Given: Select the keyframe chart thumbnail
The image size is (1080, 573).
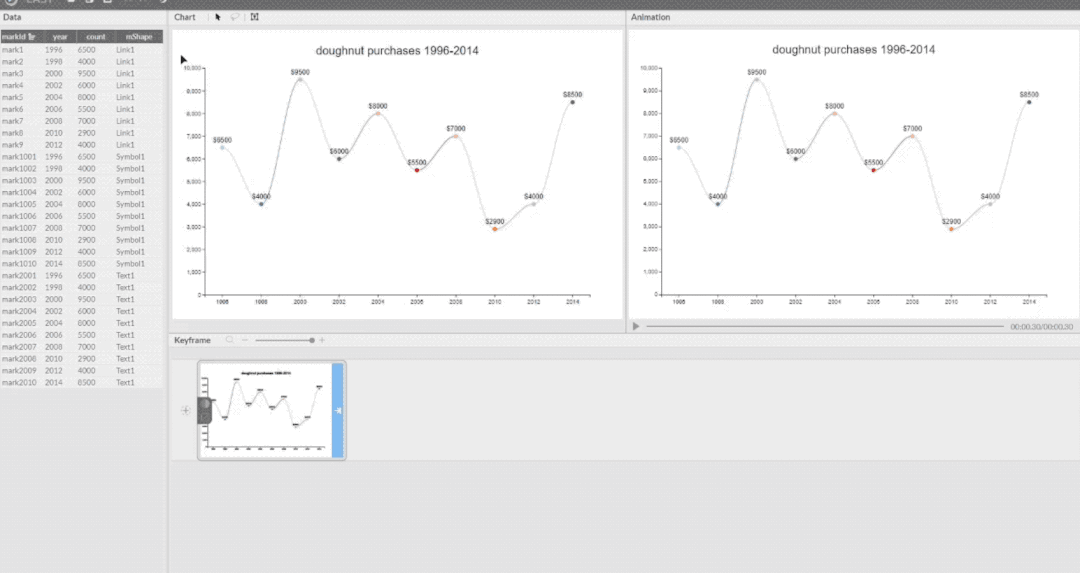Looking at the screenshot, I should pos(266,410).
